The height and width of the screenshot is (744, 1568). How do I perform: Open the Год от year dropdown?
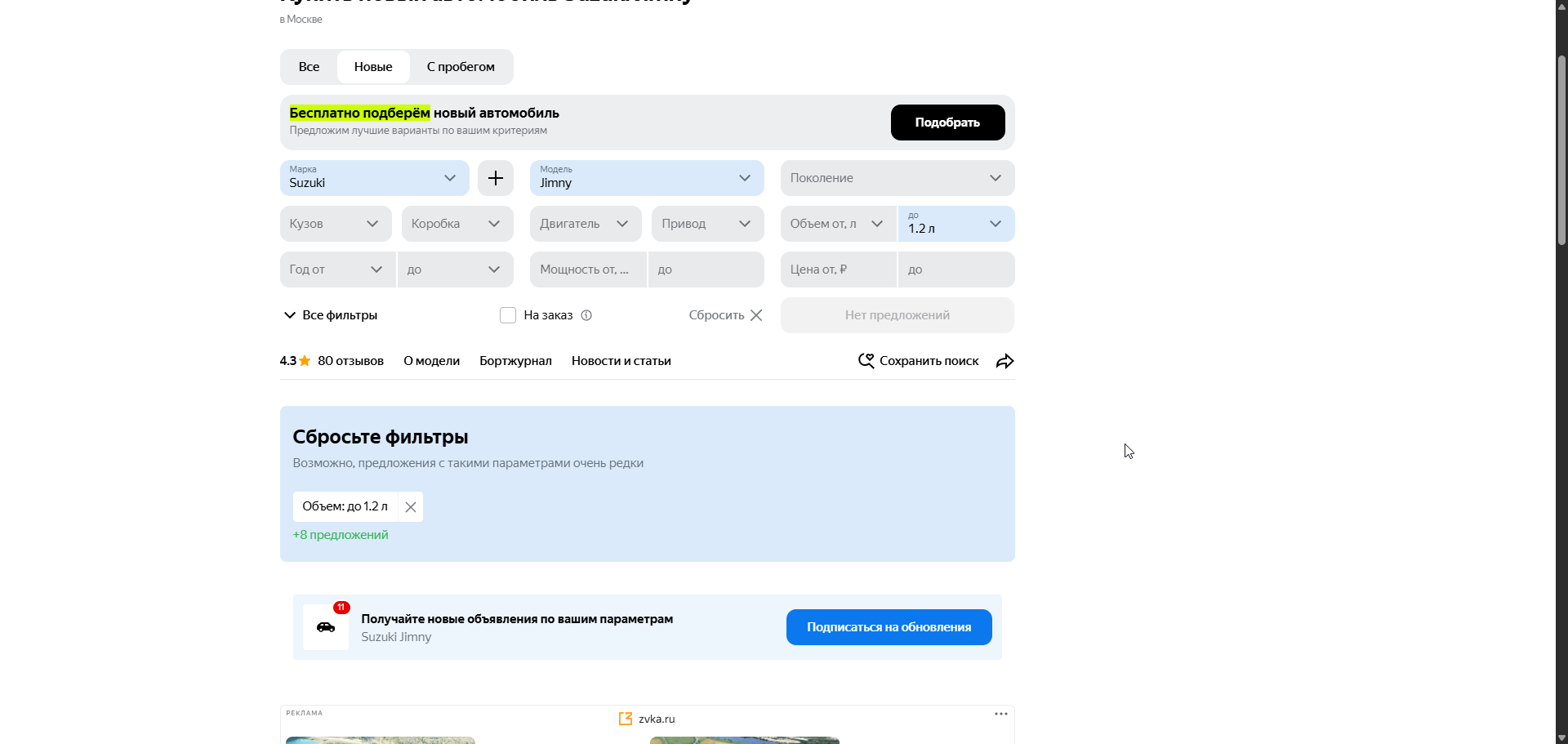(338, 270)
